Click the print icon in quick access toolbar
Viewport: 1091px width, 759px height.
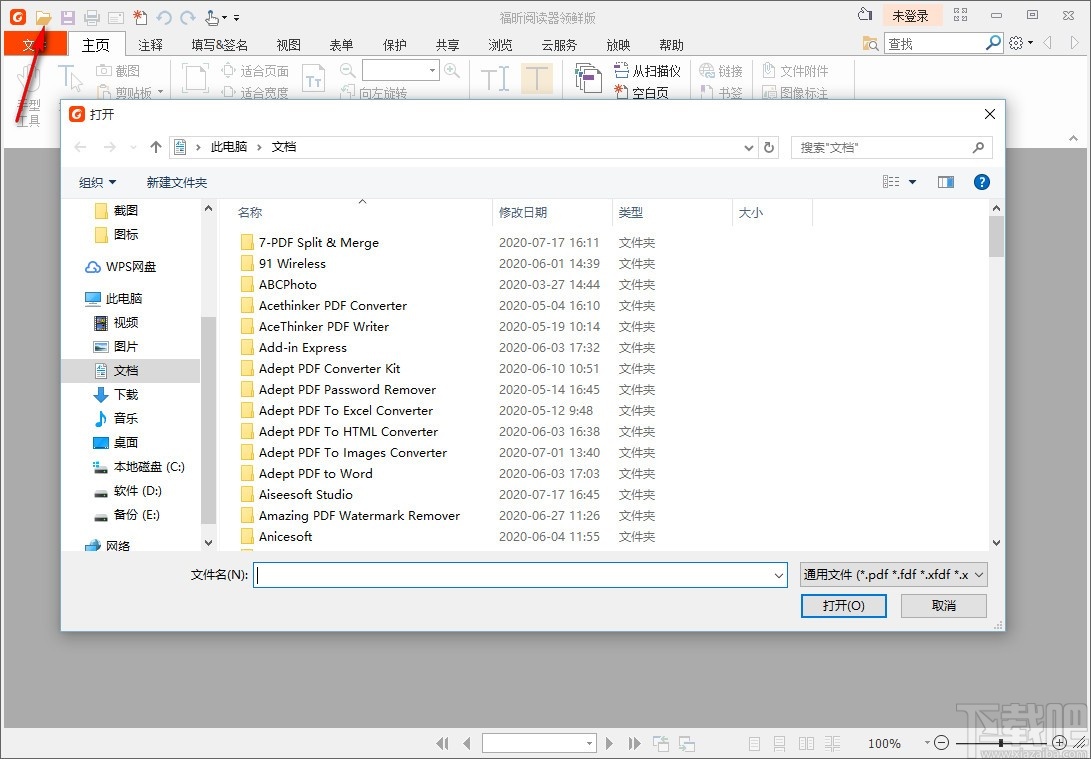pos(92,17)
